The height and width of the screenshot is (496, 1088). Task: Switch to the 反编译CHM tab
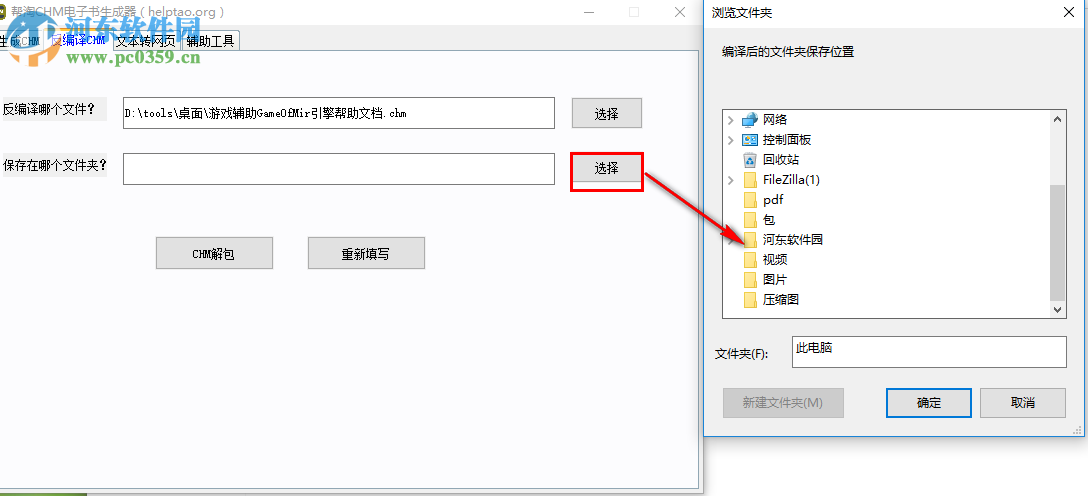78,41
